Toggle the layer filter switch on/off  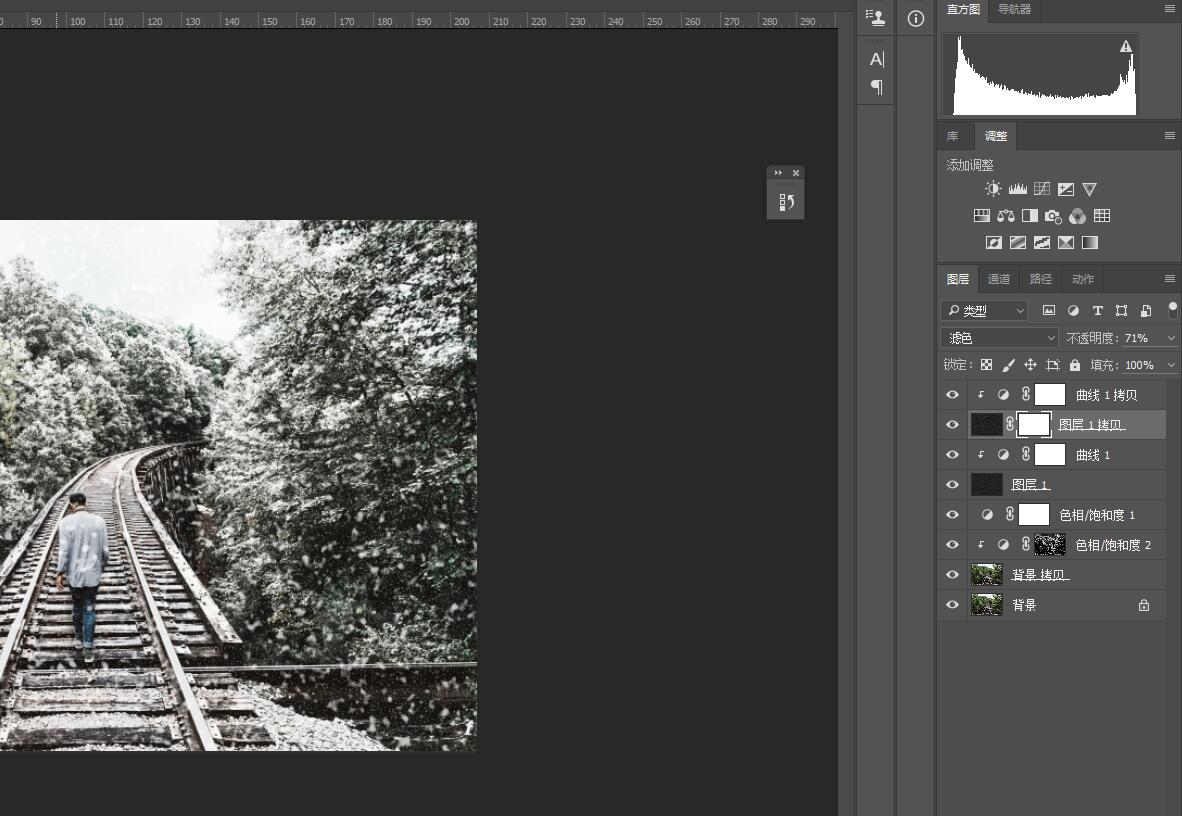pyautogui.click(x=1172, y=309)
